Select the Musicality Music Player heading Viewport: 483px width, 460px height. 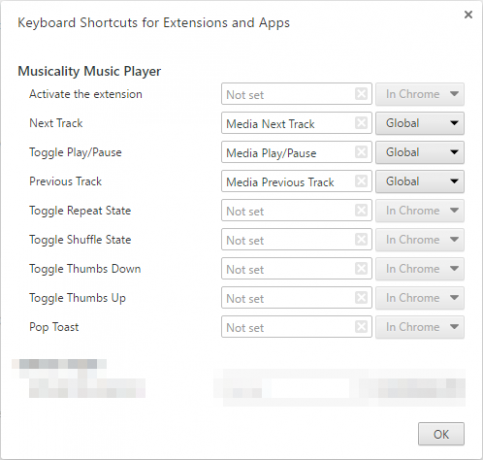tap(89, 71)
